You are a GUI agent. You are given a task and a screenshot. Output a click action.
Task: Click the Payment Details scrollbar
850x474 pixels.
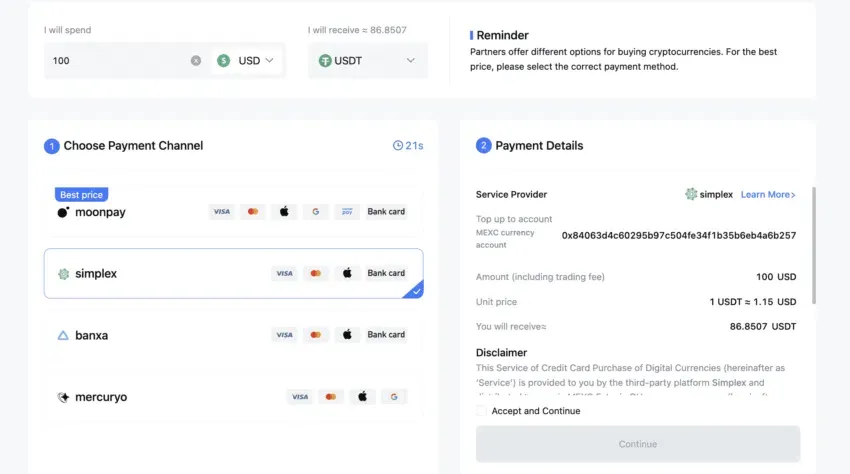click(814, 245)
